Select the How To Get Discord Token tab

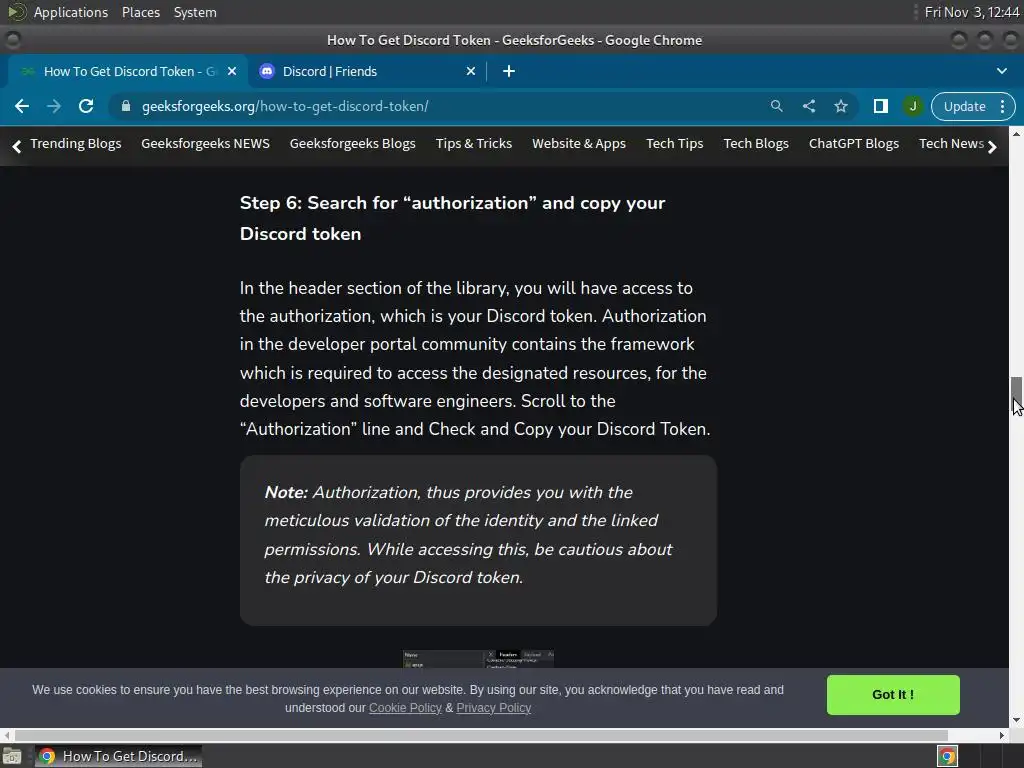127,71
